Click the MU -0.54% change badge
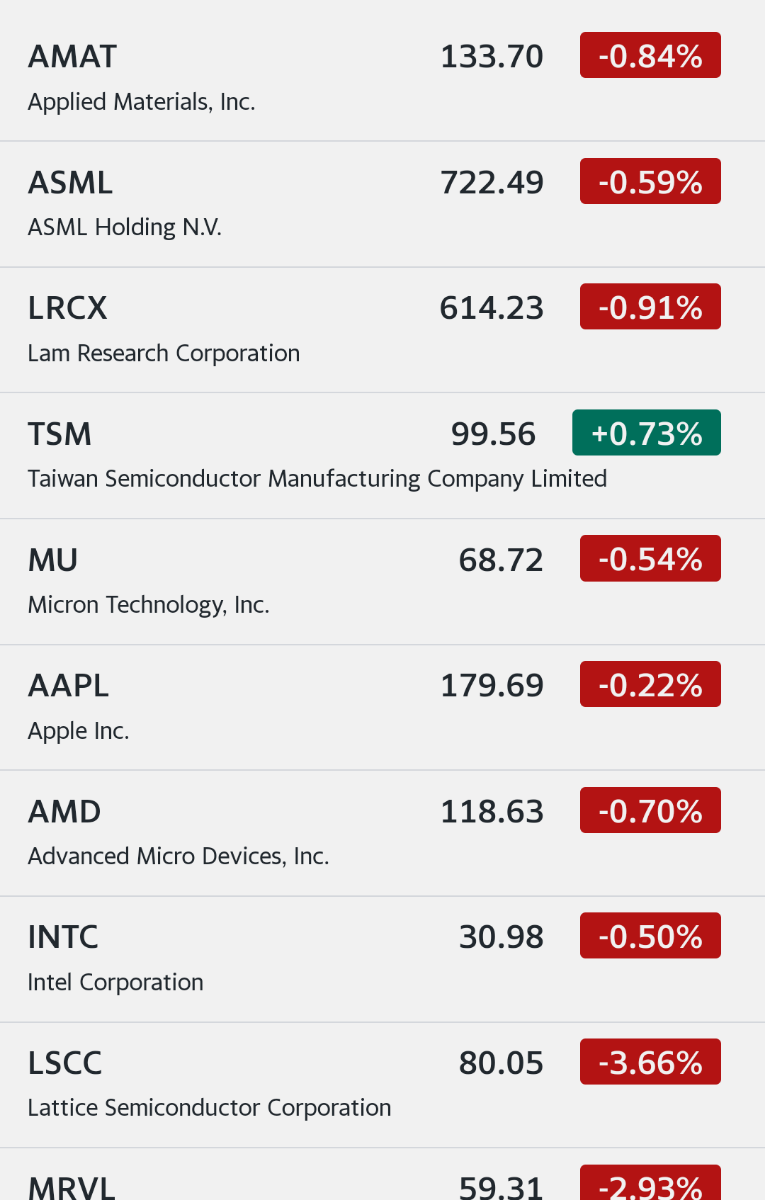 (x=650, y=559)
